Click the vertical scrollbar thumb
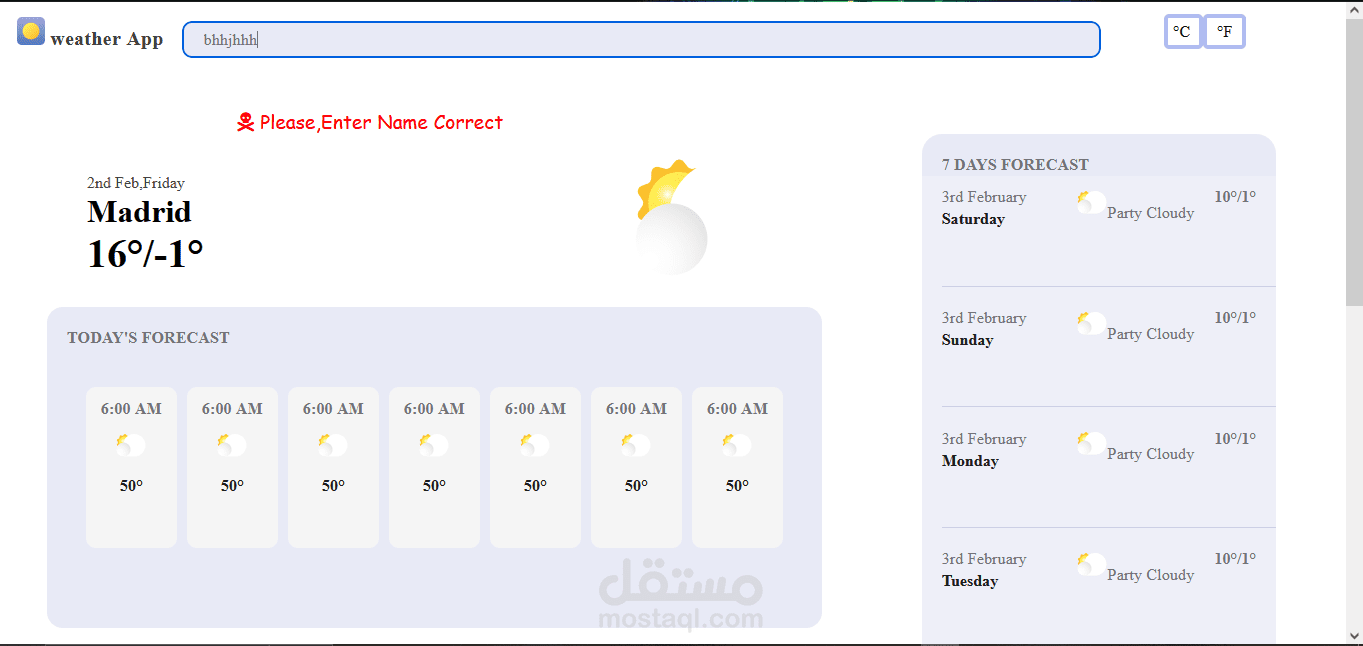 (x=1354, y=163)
